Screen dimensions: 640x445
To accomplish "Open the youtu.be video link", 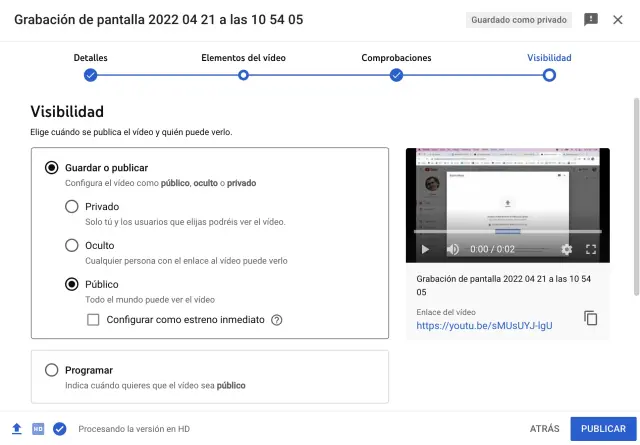I will 484,325.
